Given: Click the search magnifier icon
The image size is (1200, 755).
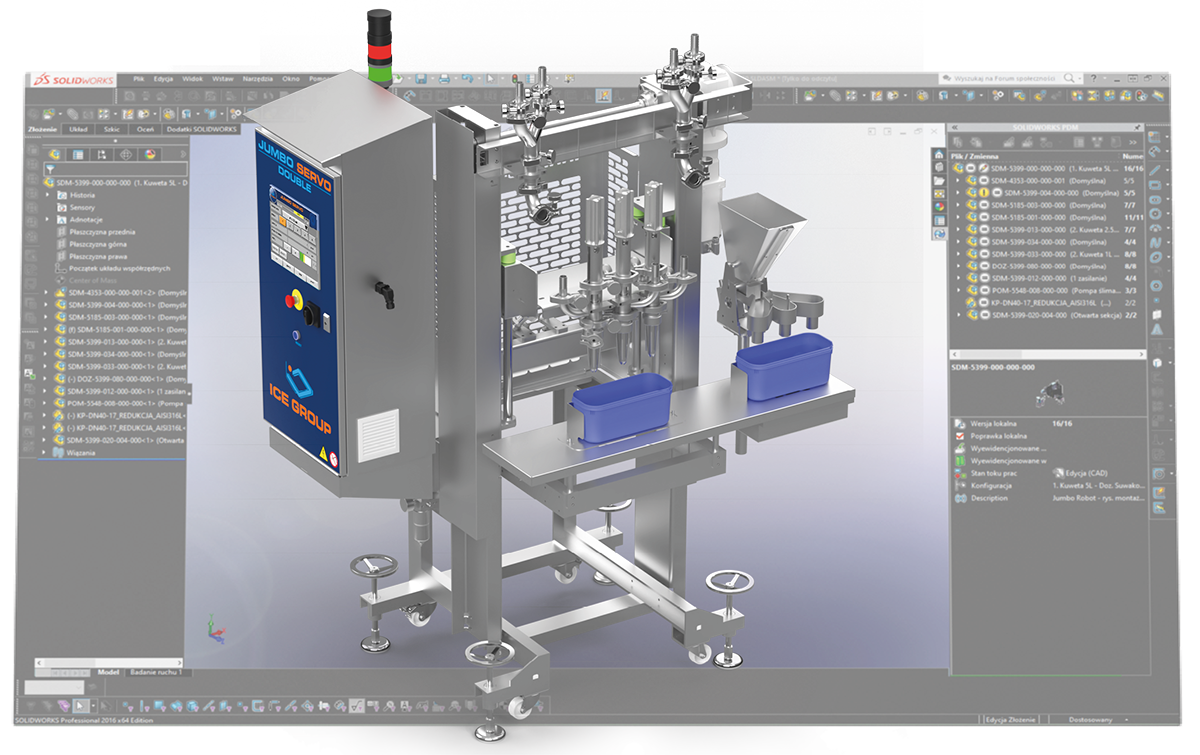Looking at the screenshot, I should point(1069,78).
